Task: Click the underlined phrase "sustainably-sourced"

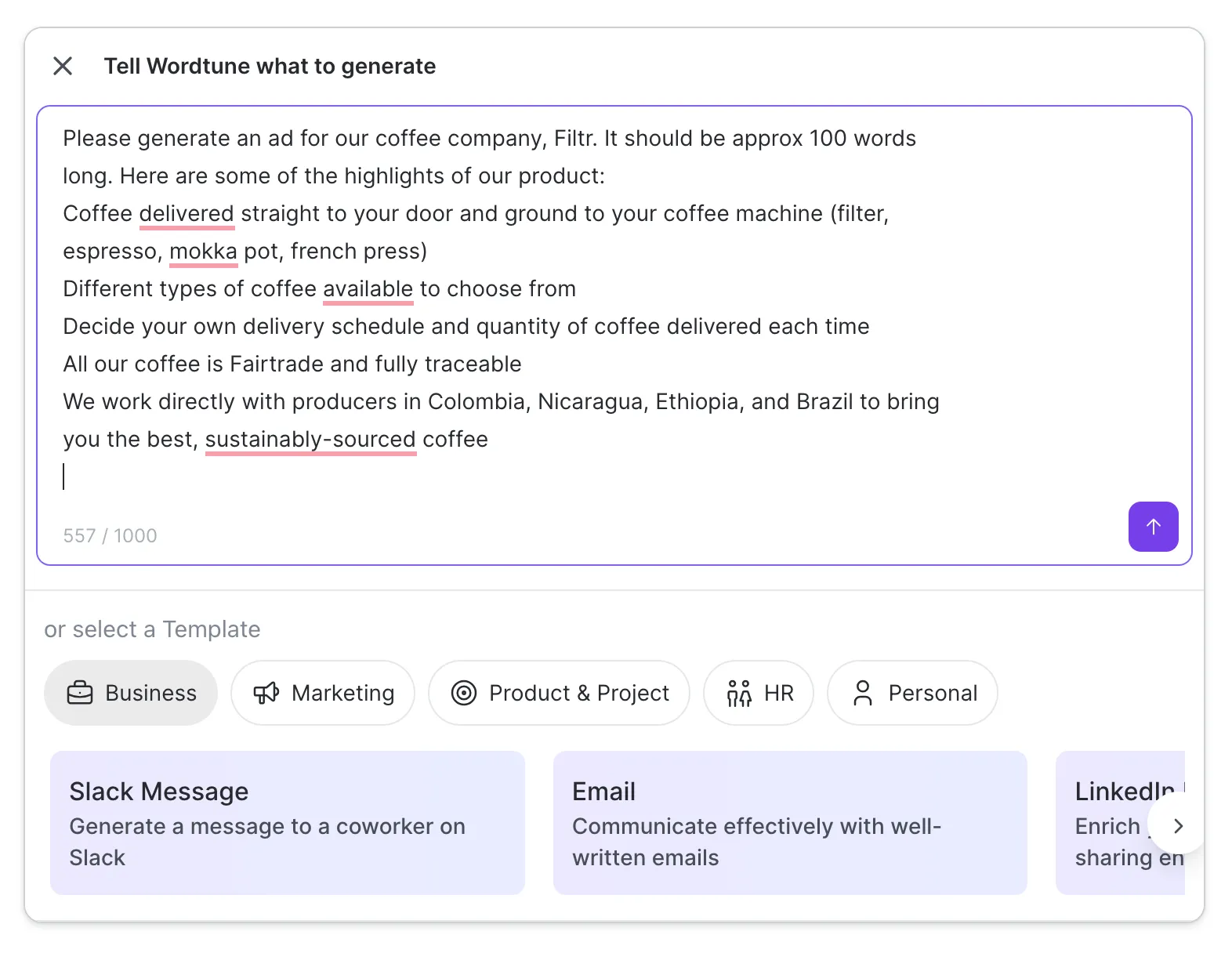Action: tap(311, 439)
